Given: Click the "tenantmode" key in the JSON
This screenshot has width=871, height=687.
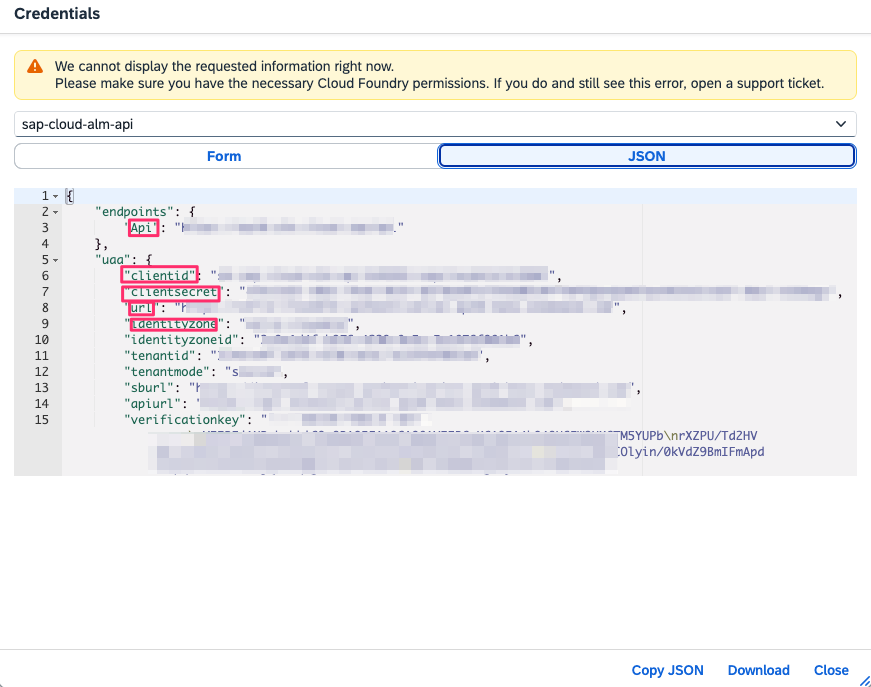Looking at the screenshot, I should click(x=164, y=372).
